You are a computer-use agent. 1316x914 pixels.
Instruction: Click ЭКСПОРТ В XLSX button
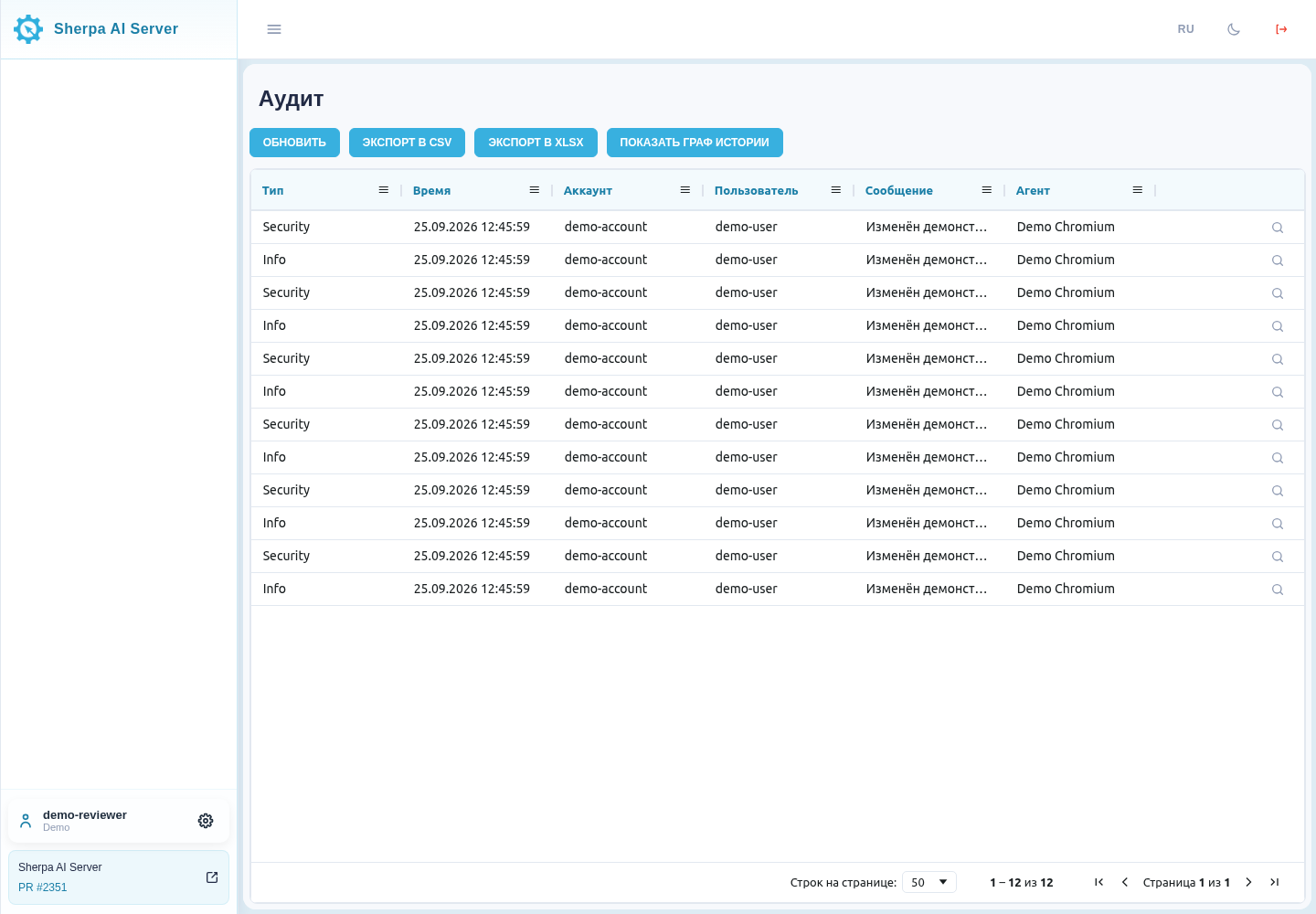pyautogui.click(x=536, y=143)
